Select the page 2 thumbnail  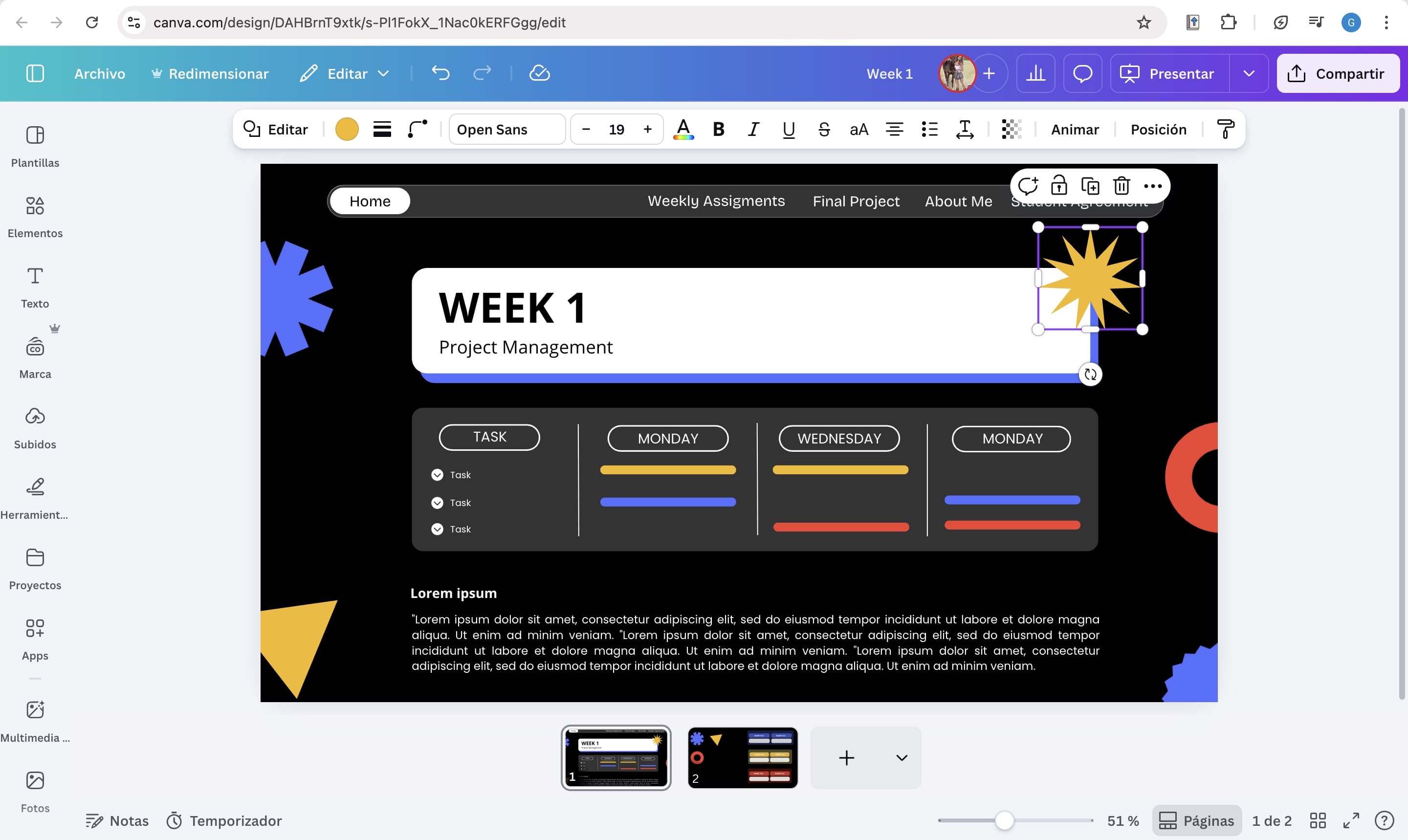[743, 757]
